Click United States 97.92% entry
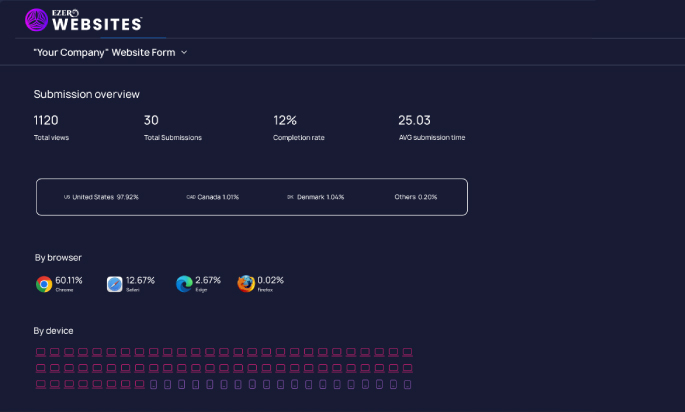The height and width of the screenshot is (412, 685). (101, 197)
